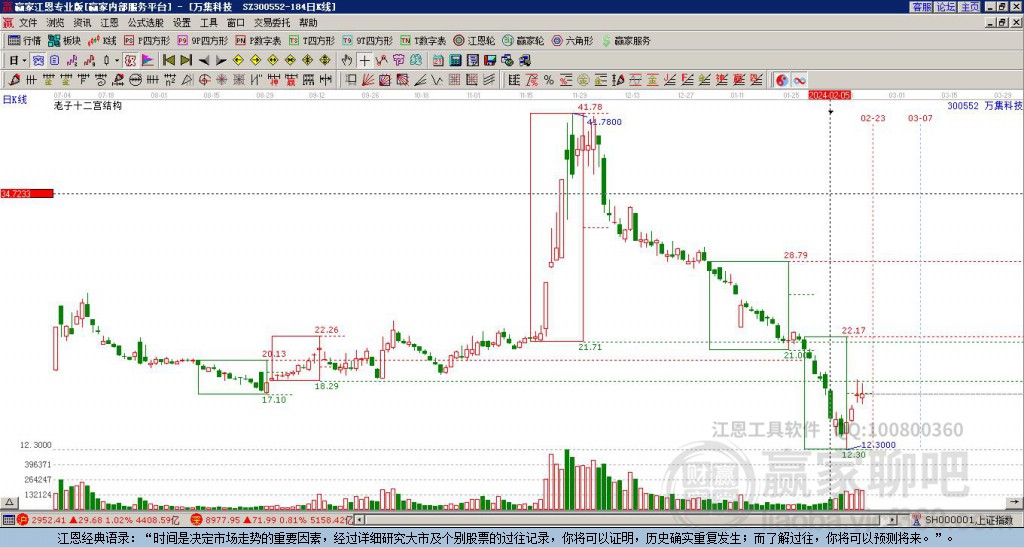The height and width of the screenshot is (548, 1024).
Task: Click the 41.78 peak price label
Action: (590, 107)
